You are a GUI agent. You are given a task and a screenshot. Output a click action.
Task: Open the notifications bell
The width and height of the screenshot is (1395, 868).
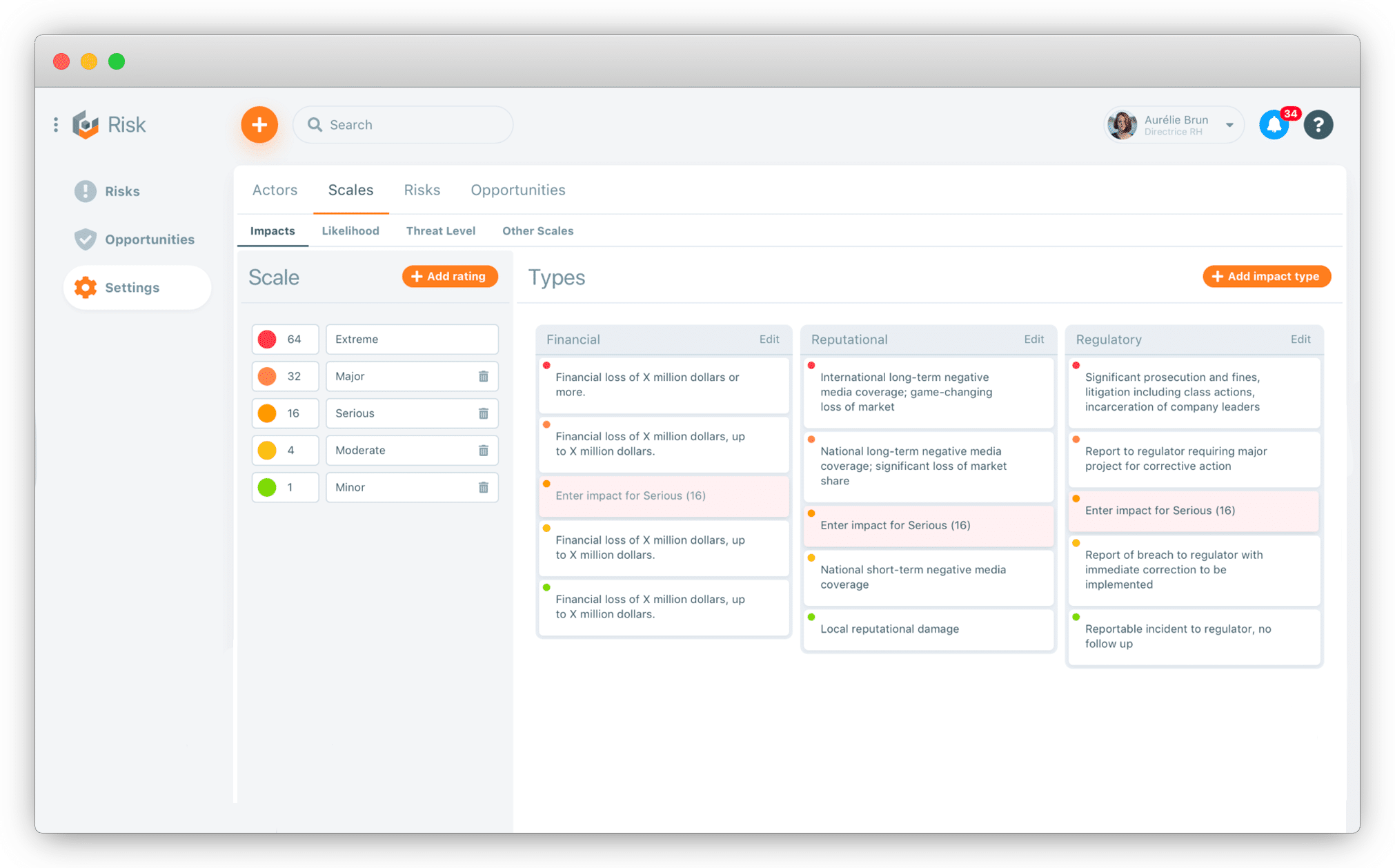pyautogui.click(x=1274, y=125)
